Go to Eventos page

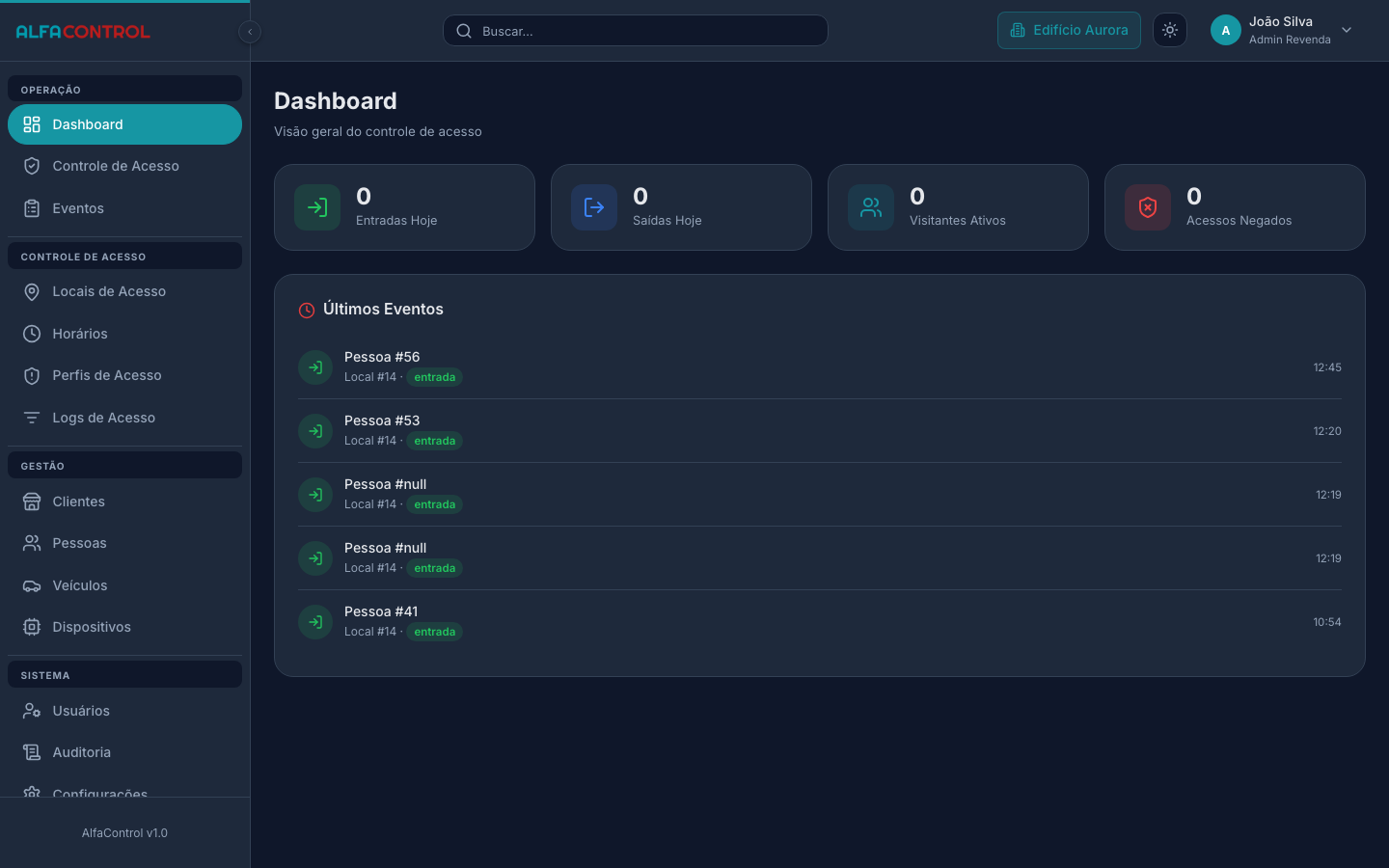[x=124, y=208]
